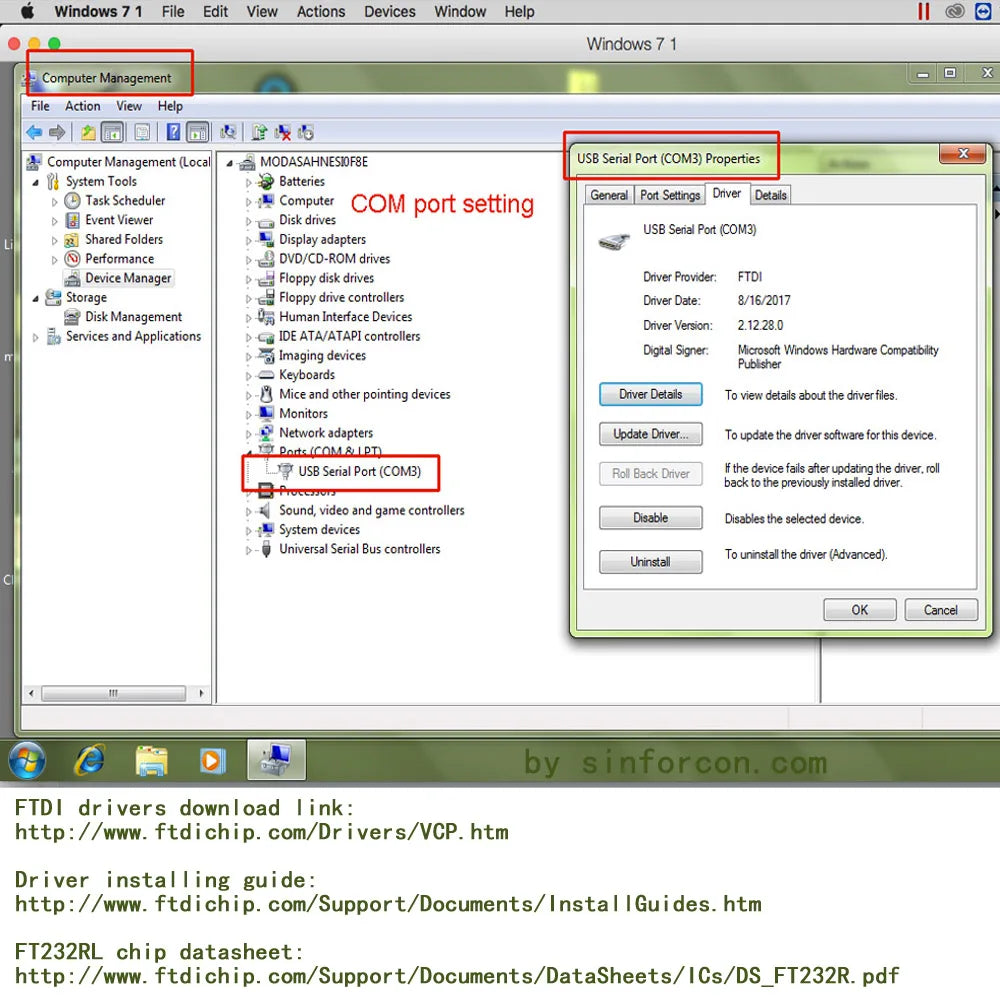Click the Up one level toolbar icon
This screenshot has width=1000, height=1000.
click(x=88, y=133)
